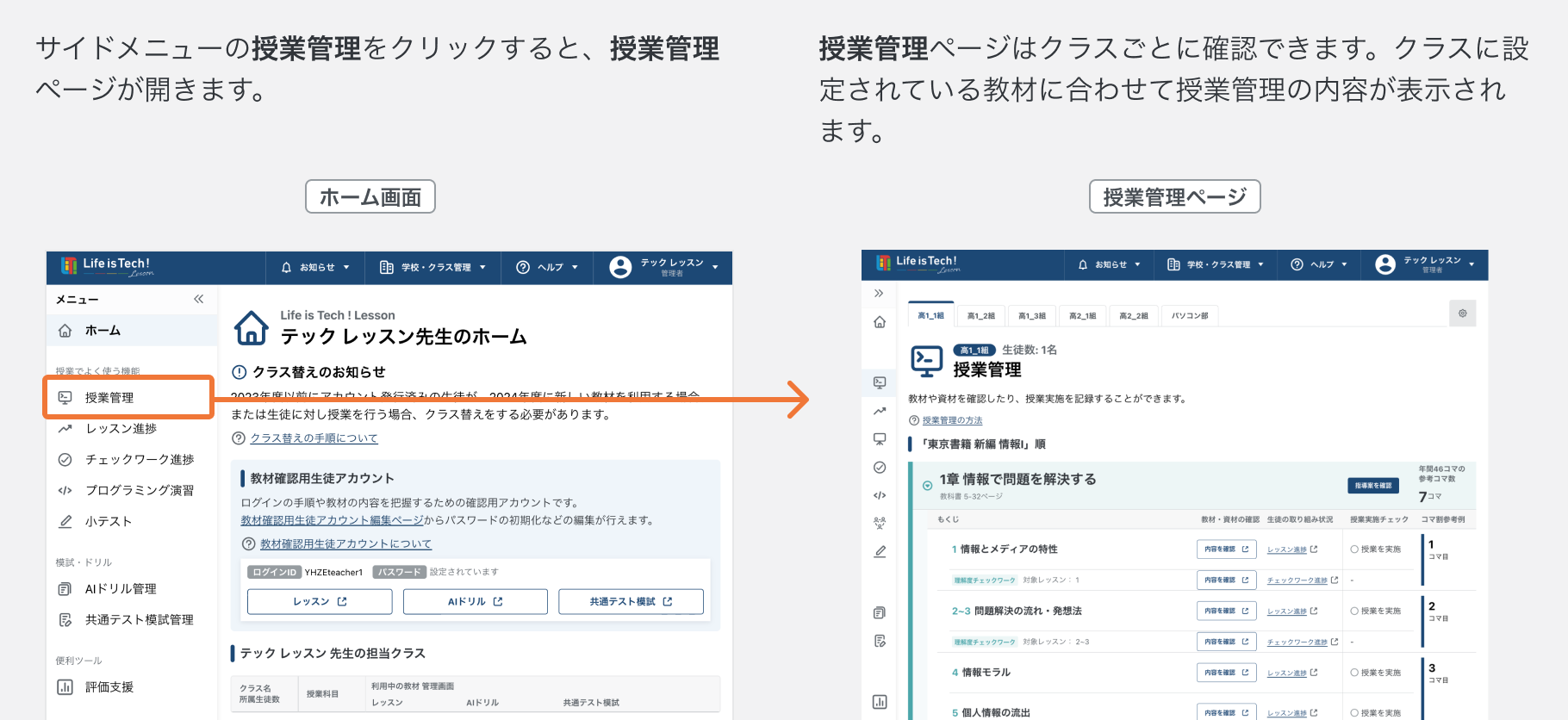Image resolution: width=1568 pixels, height=720 pixels.
Task: Open テック レッスン user menu on home screen
Action: coord(663,268)
